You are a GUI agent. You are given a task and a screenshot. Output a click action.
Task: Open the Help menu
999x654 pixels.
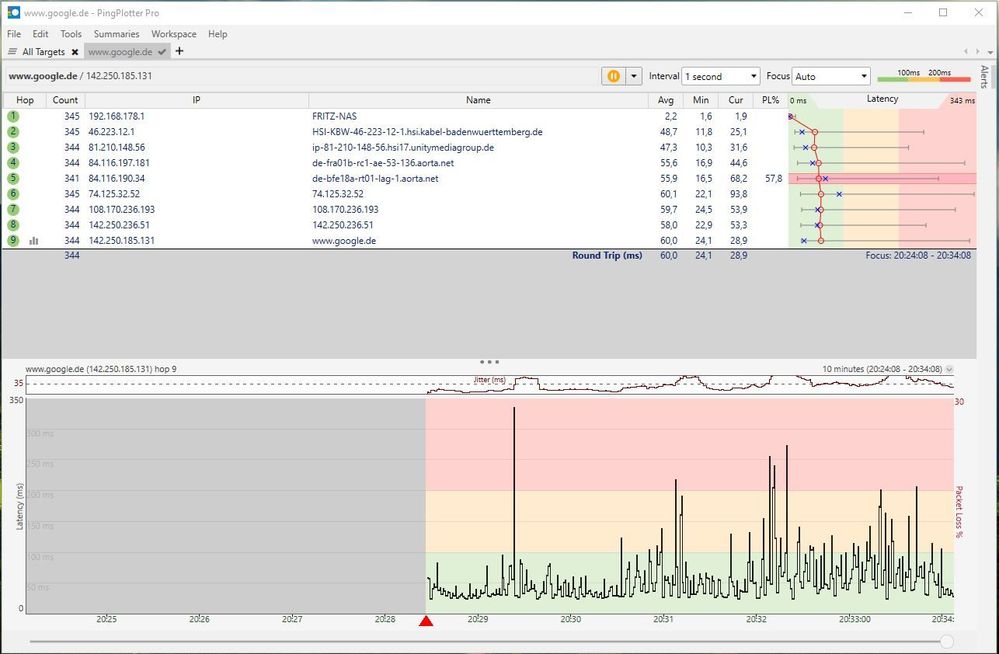[x=217, y=34]
